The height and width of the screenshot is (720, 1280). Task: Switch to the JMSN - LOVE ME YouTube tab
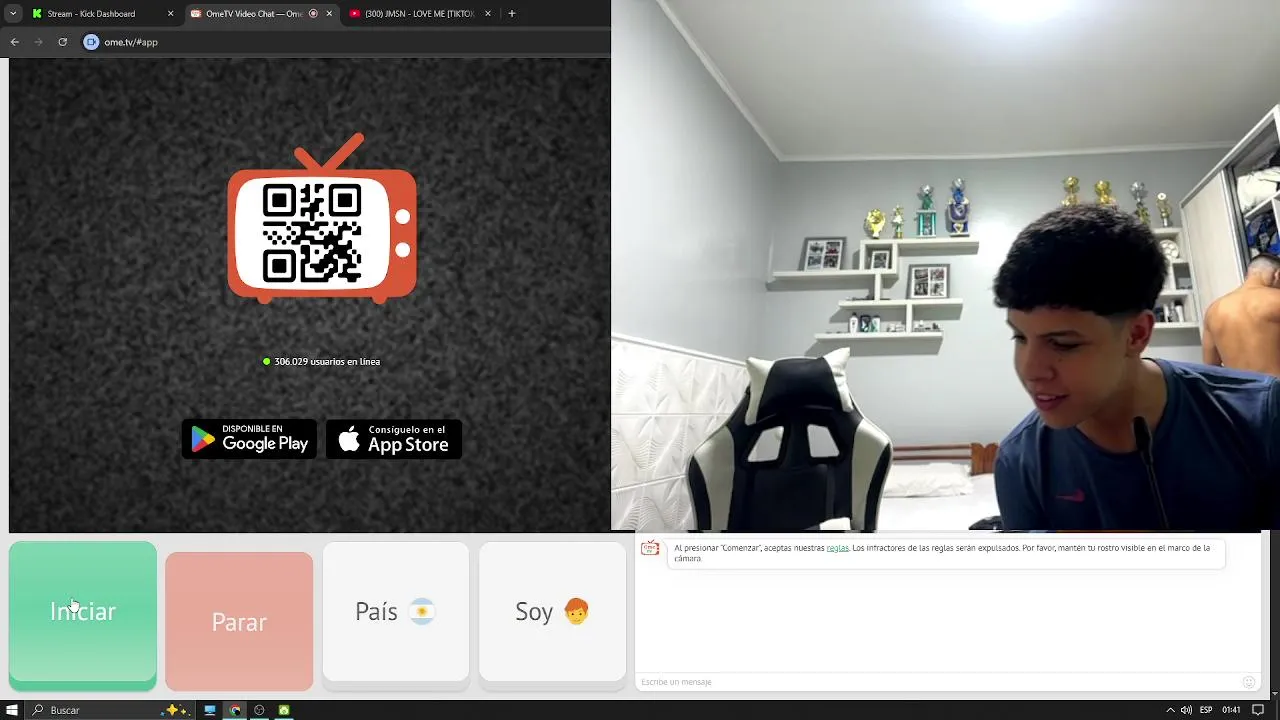(418, 14)
